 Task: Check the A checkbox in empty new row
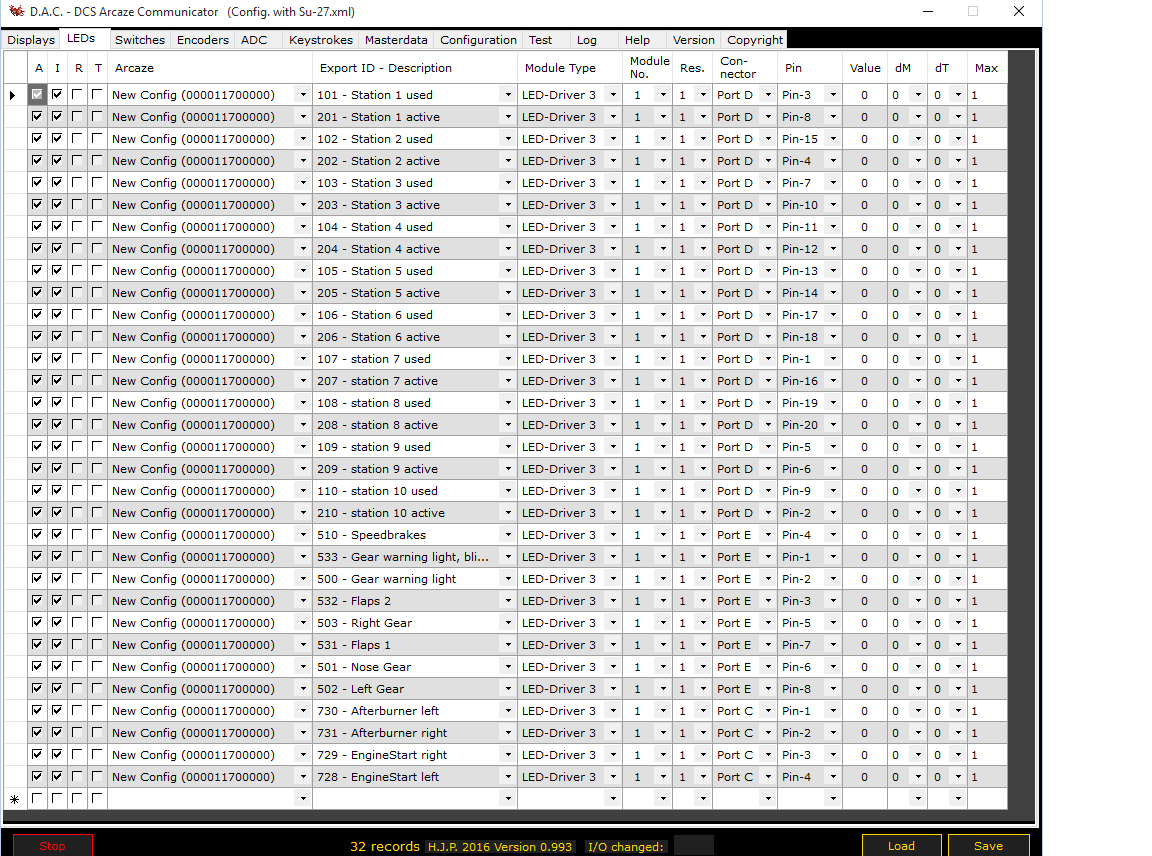(37, 798)
